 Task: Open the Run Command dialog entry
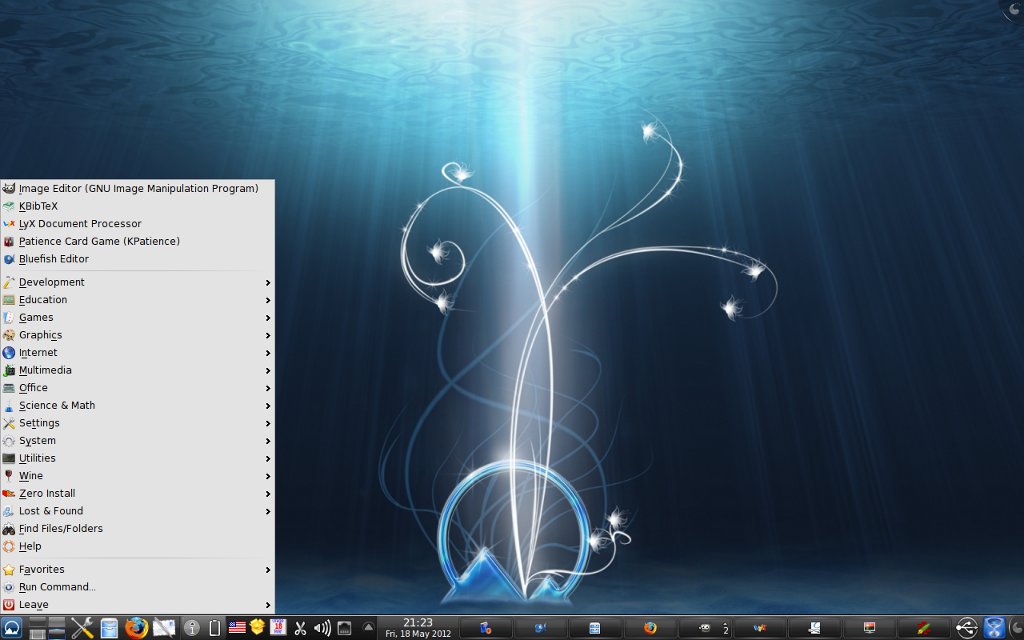click(x=57, y=587)
